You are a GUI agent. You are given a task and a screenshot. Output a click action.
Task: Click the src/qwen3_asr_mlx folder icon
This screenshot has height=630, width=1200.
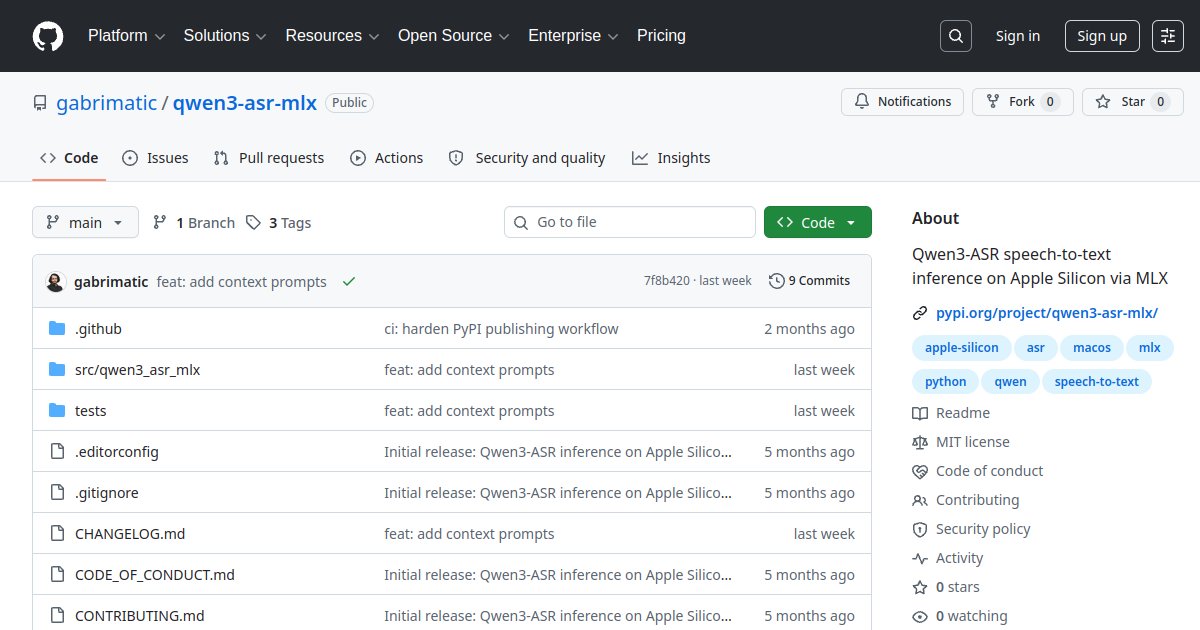[57, 370]
